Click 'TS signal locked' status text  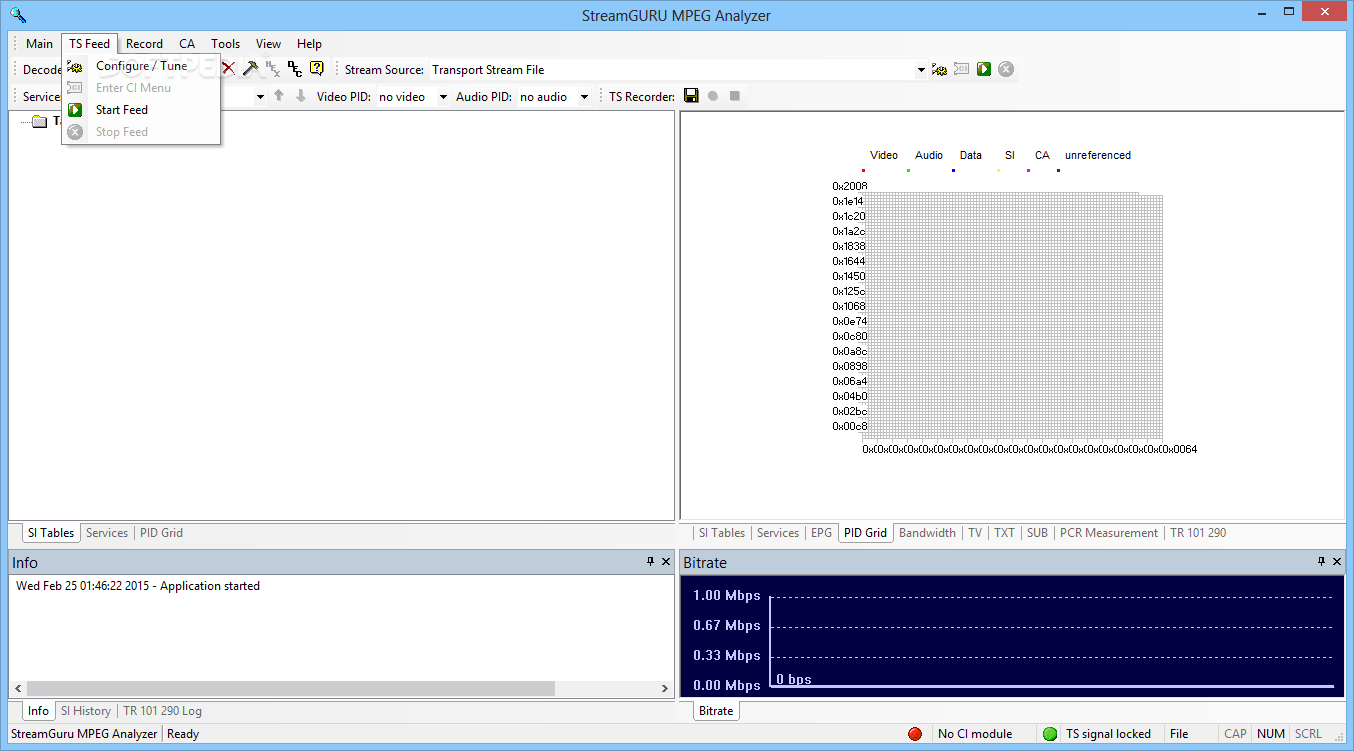tap(1108, 734)
